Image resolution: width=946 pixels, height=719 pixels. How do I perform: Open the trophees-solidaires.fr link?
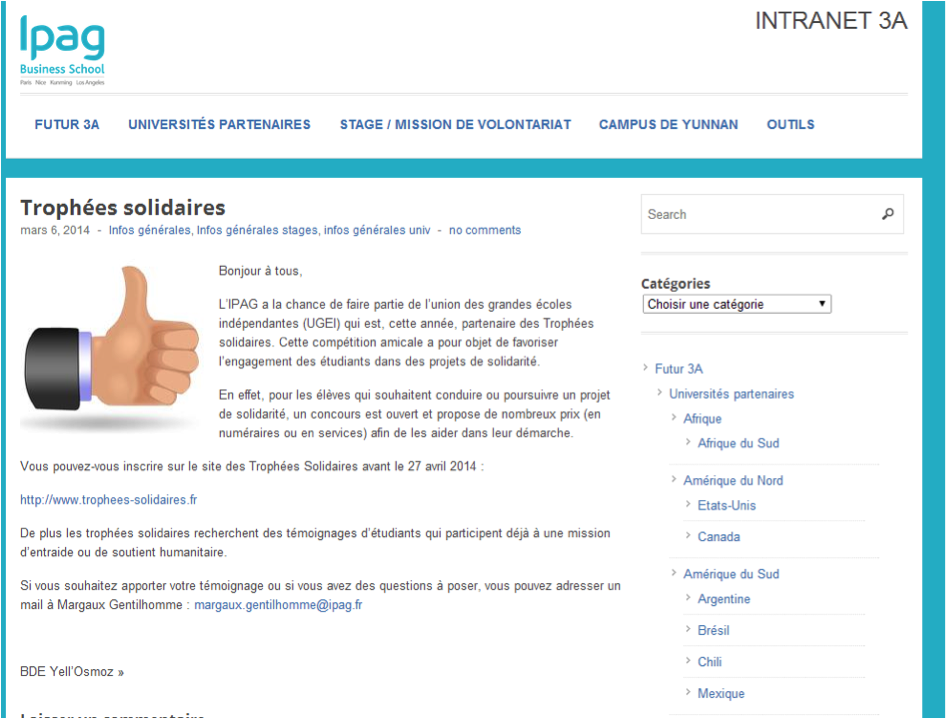109,500
